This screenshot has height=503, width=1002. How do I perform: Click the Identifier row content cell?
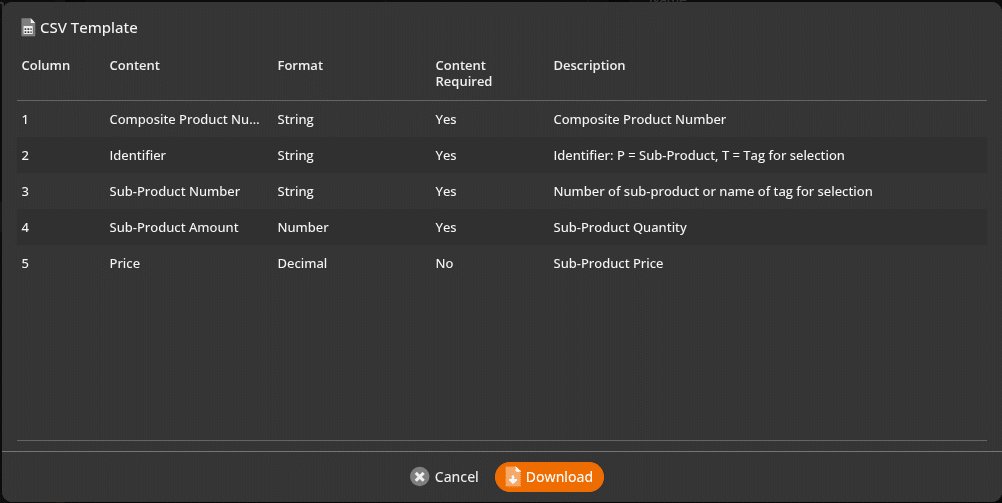(x=138, y=156)
